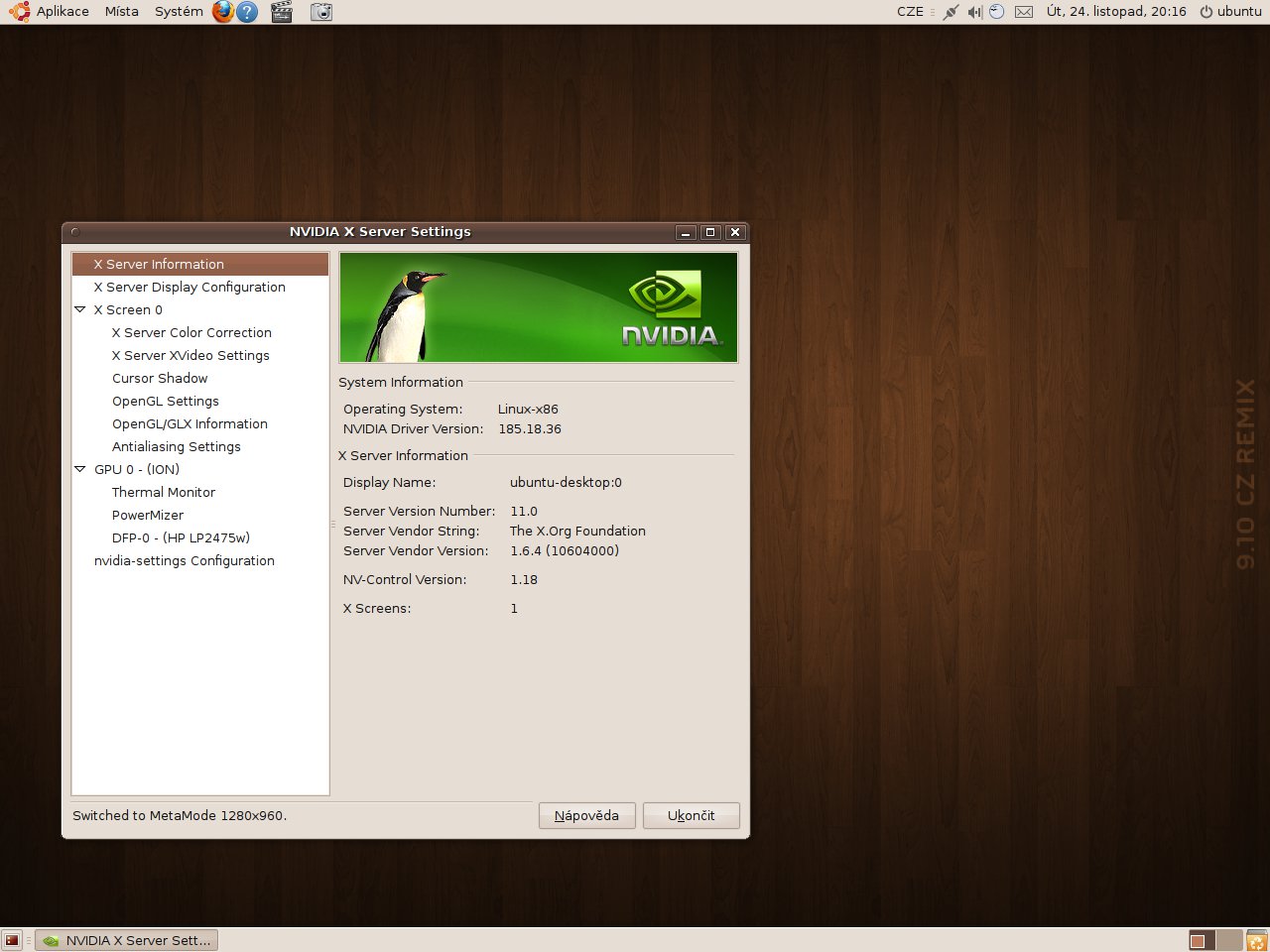
Task: Select DFP-0 - (HP LP2475w) display
Action: 181,537
